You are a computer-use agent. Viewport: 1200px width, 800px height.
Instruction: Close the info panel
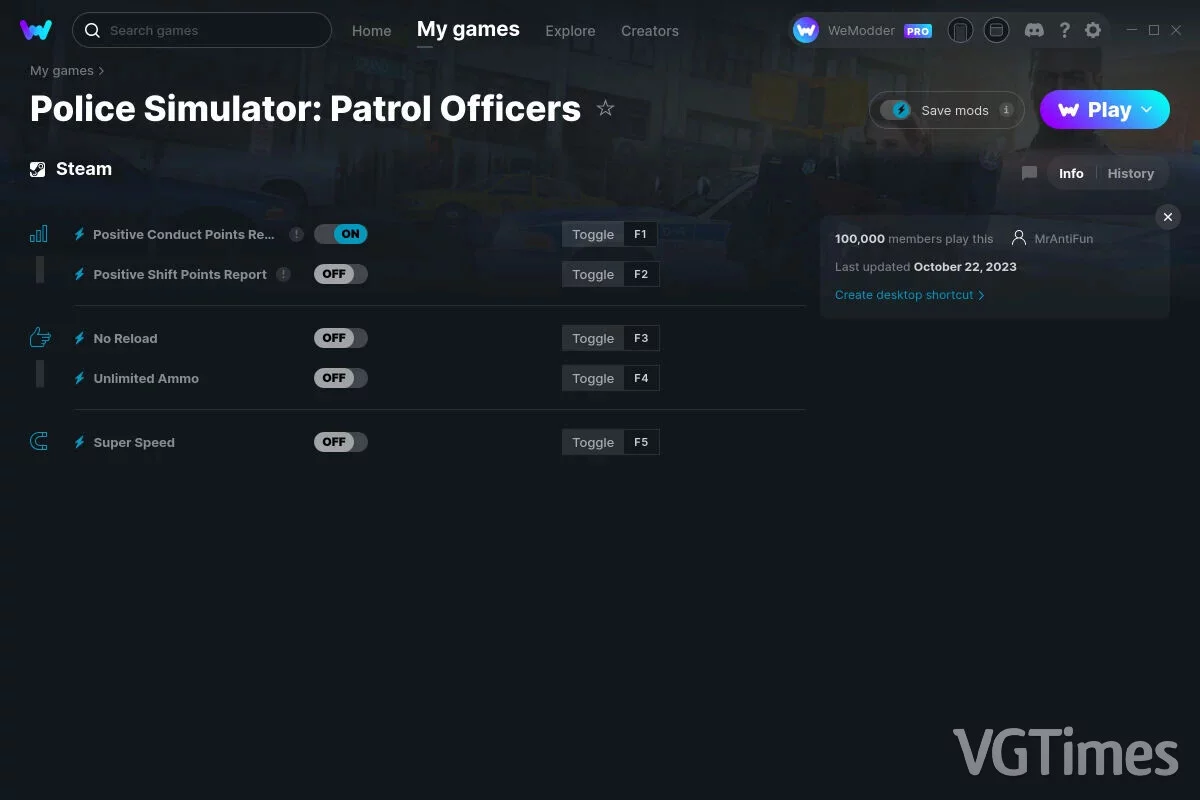(x=1168, y=217)
